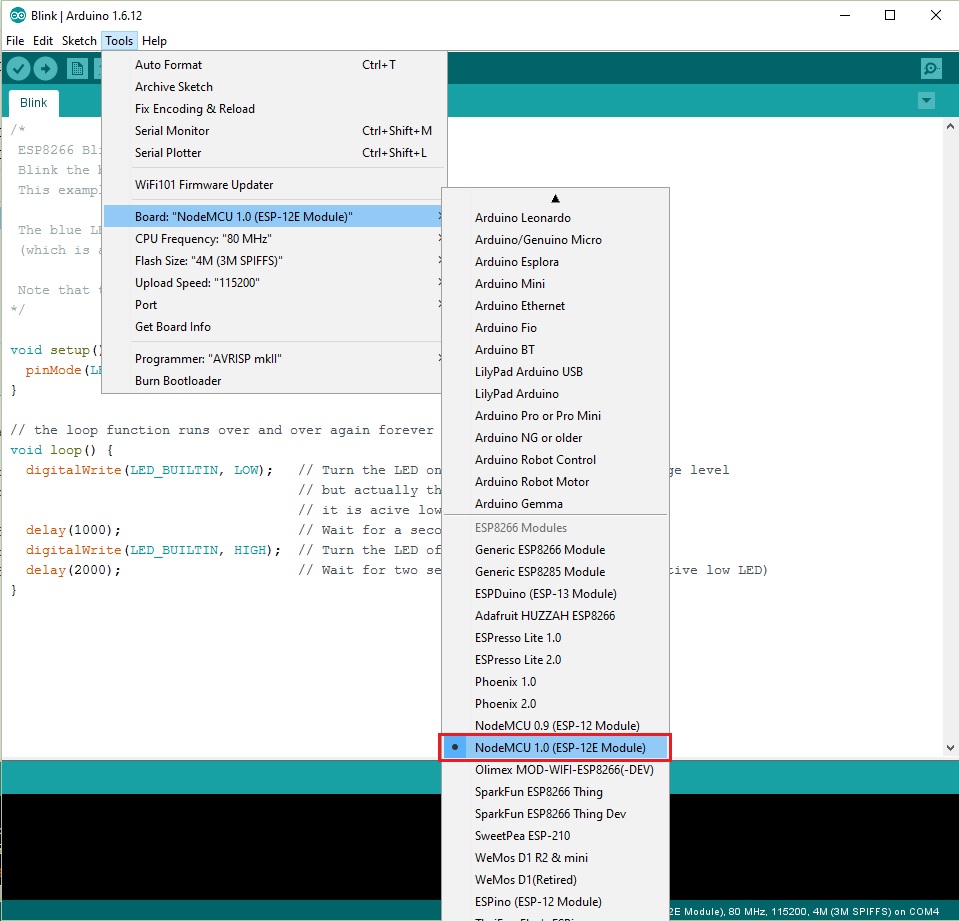959x921 pixels.
Task: Select NodeMCU 0.9 (ESP-12 Module)
Action: [x=555, y=726]
